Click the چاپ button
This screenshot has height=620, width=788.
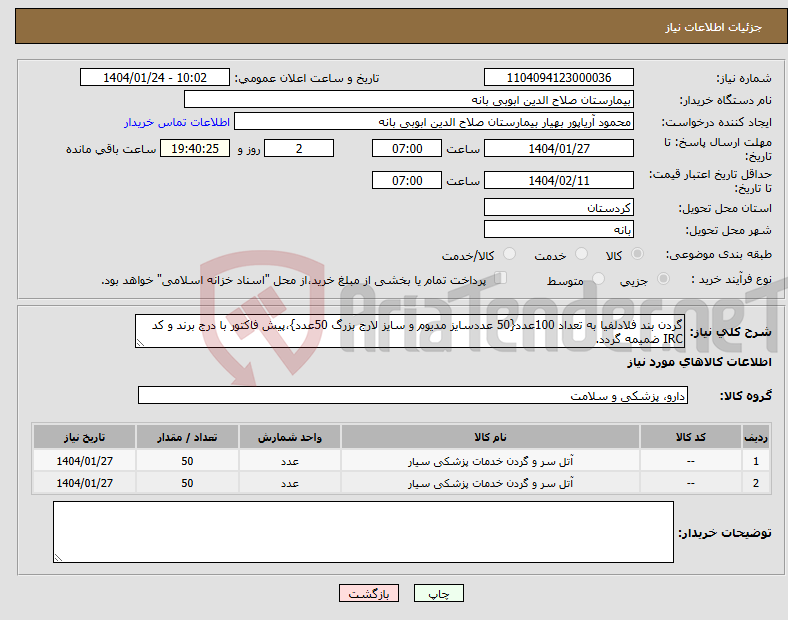(439, 593)
